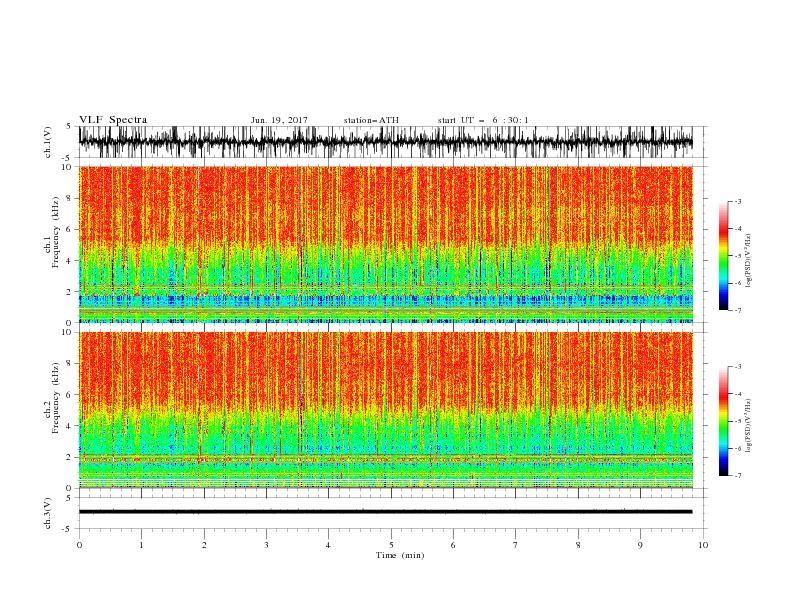Click the ch.2 "Frequency (kHz)" axis label

coord(56,398)
